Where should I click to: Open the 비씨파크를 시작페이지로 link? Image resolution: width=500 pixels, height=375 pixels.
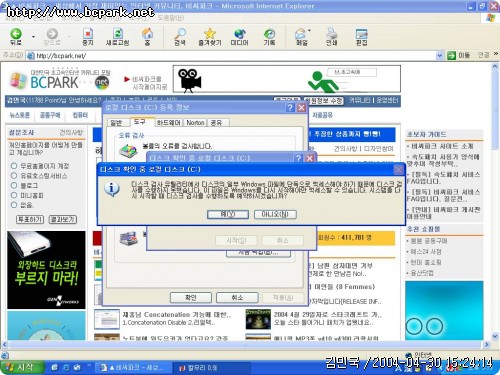pyautogui.click(x=149, y=83)
